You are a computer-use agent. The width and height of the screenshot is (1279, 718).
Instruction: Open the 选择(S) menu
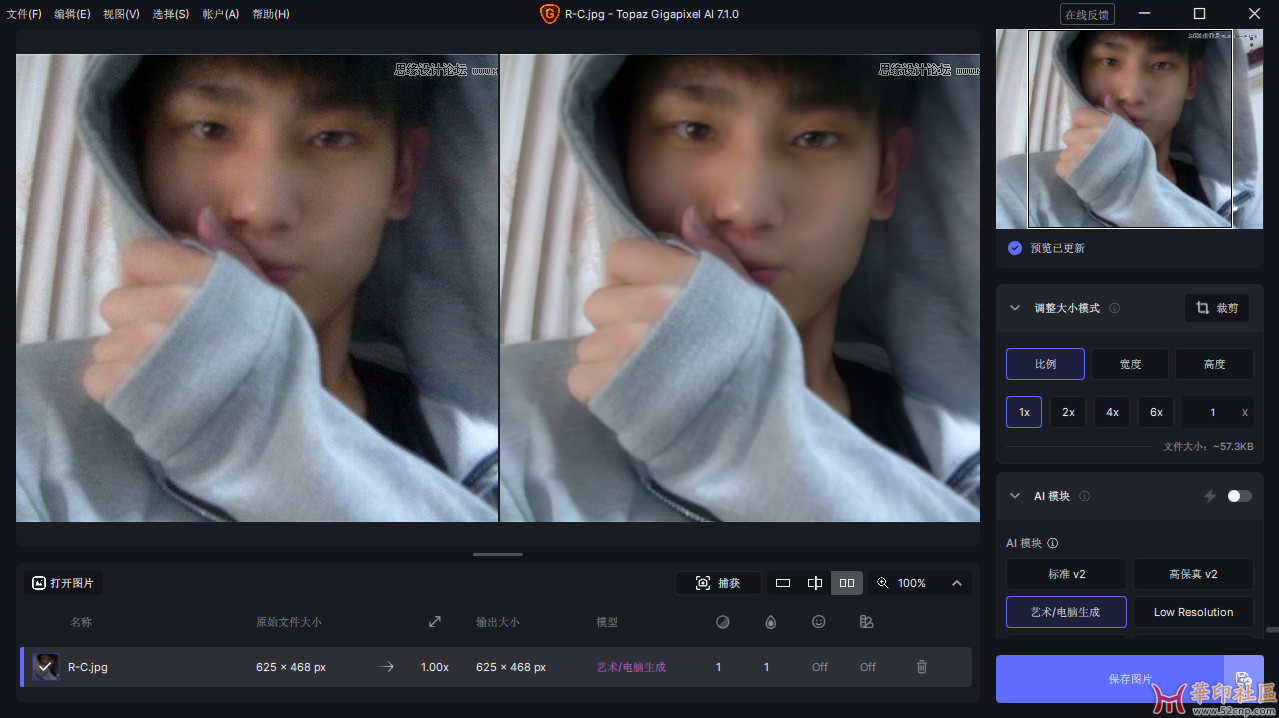[x=171, y=14]
